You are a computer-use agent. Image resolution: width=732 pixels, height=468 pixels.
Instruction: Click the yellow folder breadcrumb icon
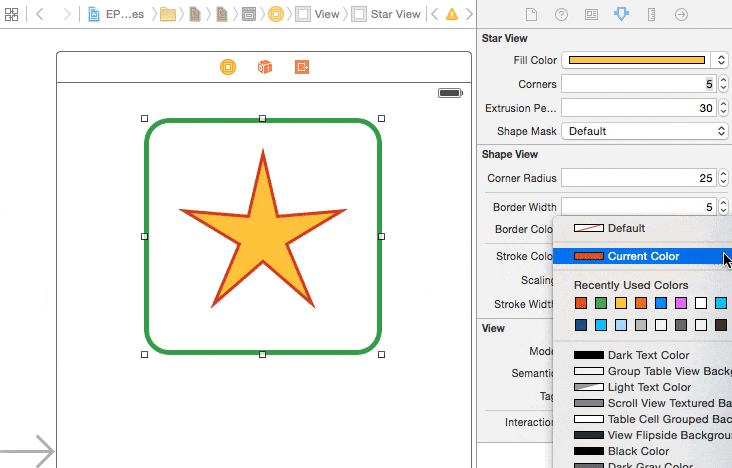pyautogui.click(x=168, y=14)
